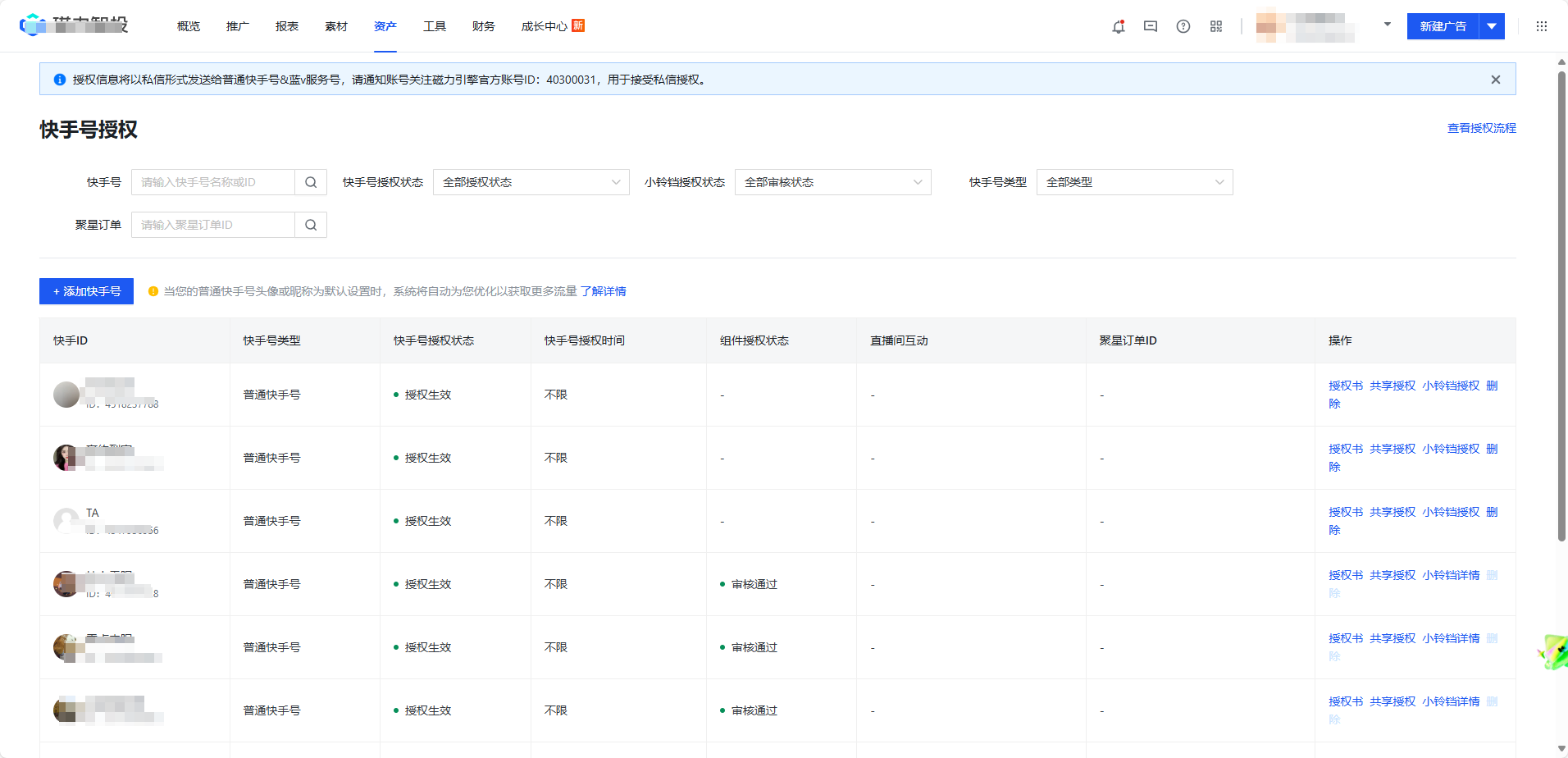Open the message chat icon
The image size is (1568, 758).
(1151, 26)
